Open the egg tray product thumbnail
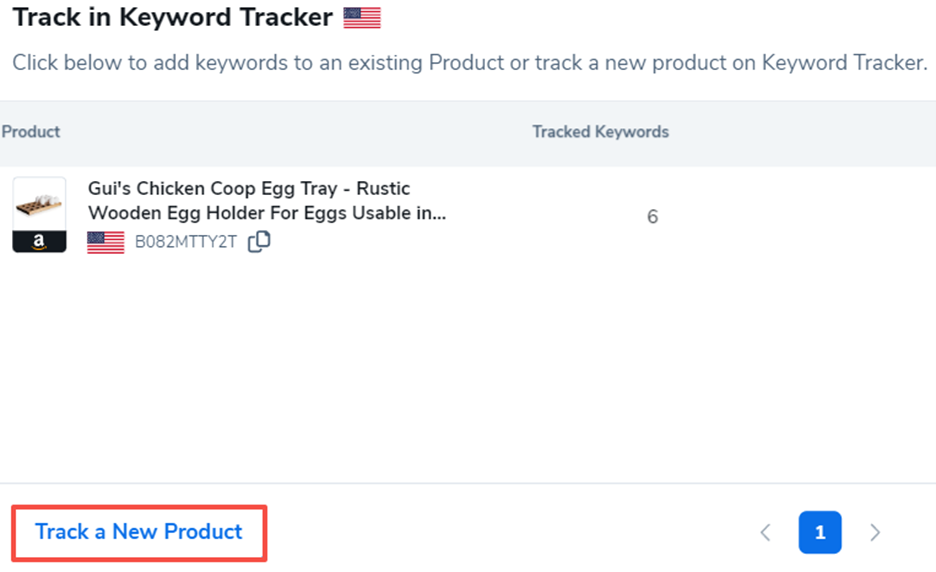This screenshot has width=936, height=572. point(39,204)
